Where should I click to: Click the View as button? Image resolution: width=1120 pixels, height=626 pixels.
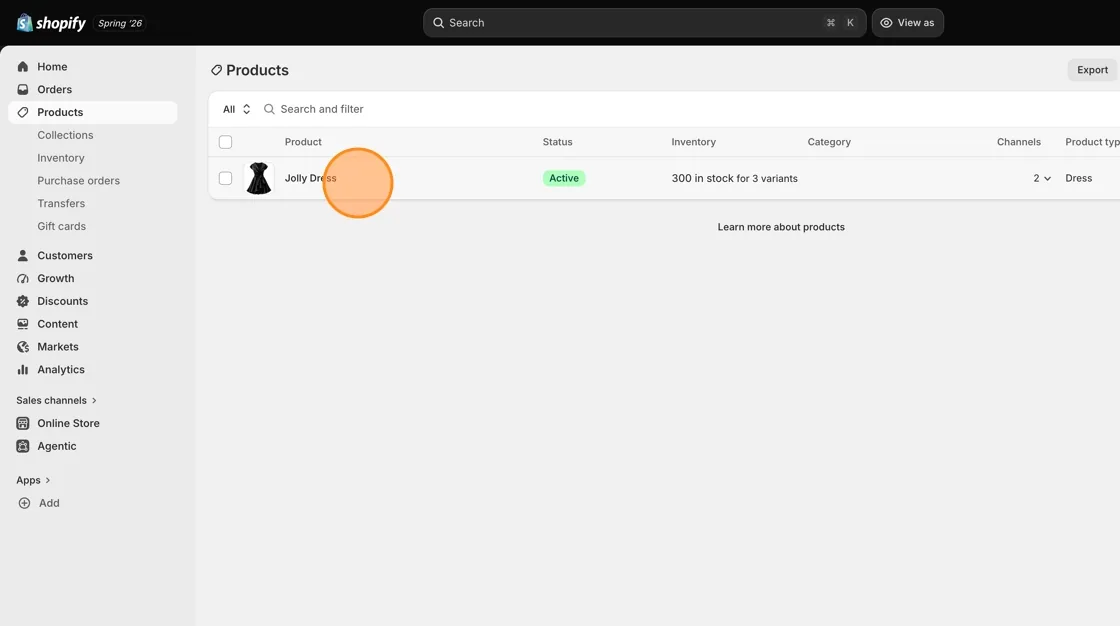coord(908,23)
